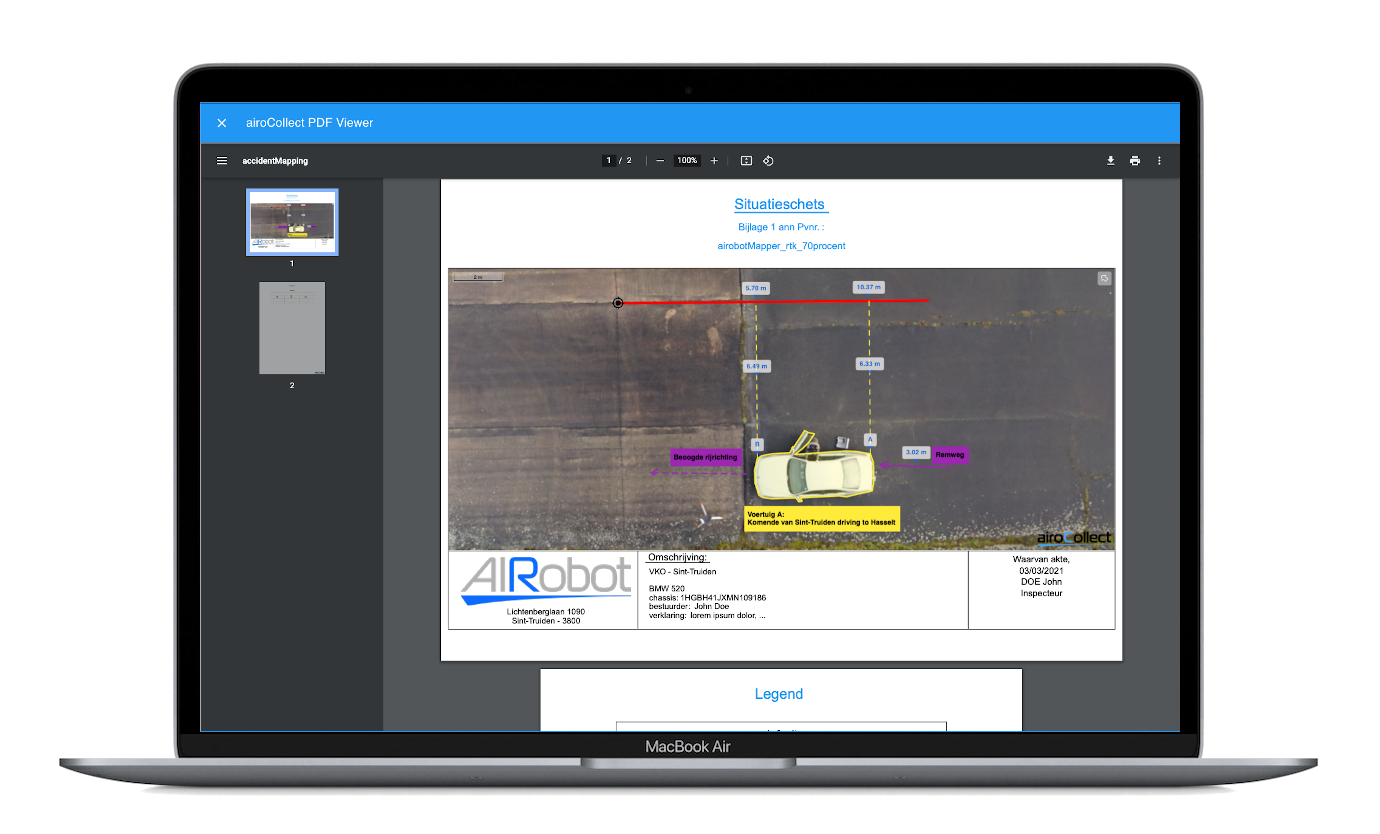Viewport: 1380px width, 834px height.
Task: Toggle the sidebar hamburger menu
Action: pyautogui.click(x=222, y=161)
